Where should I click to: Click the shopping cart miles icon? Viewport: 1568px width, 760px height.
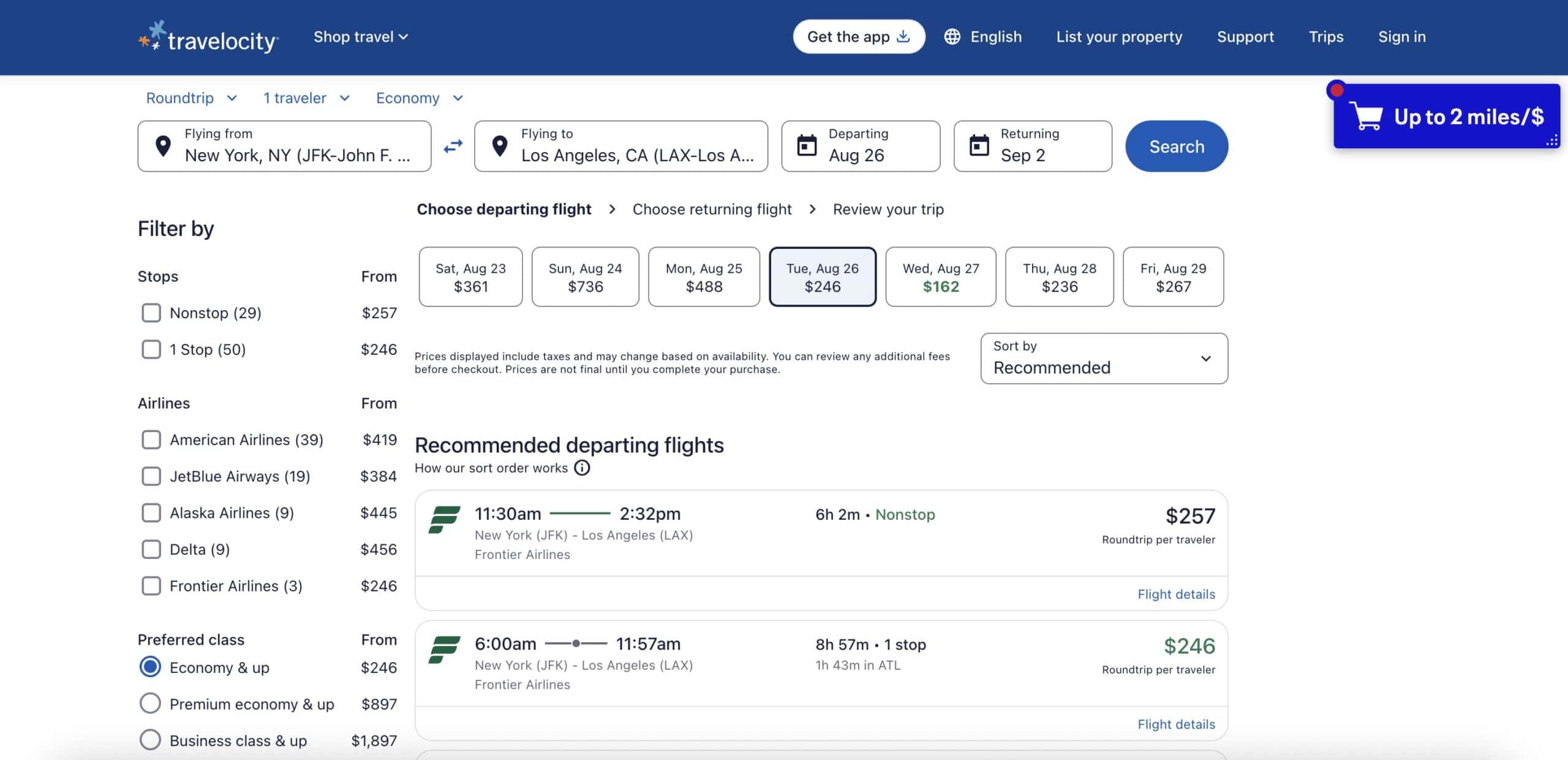[1367, 116]
